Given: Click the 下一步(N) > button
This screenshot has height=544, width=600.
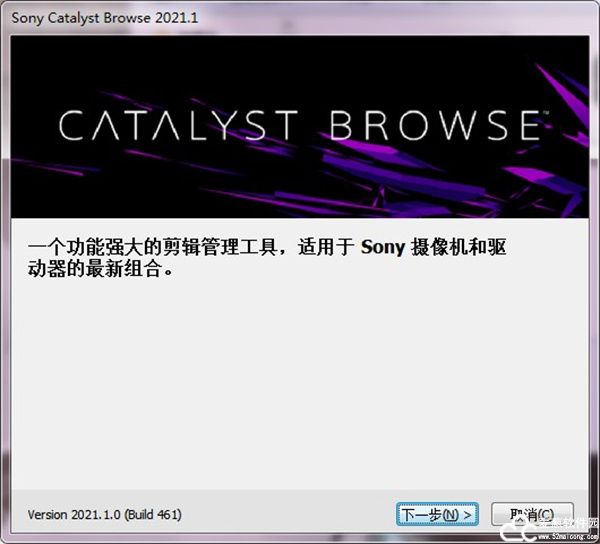Looking at the screenshot, I should (x=437, y=514).
